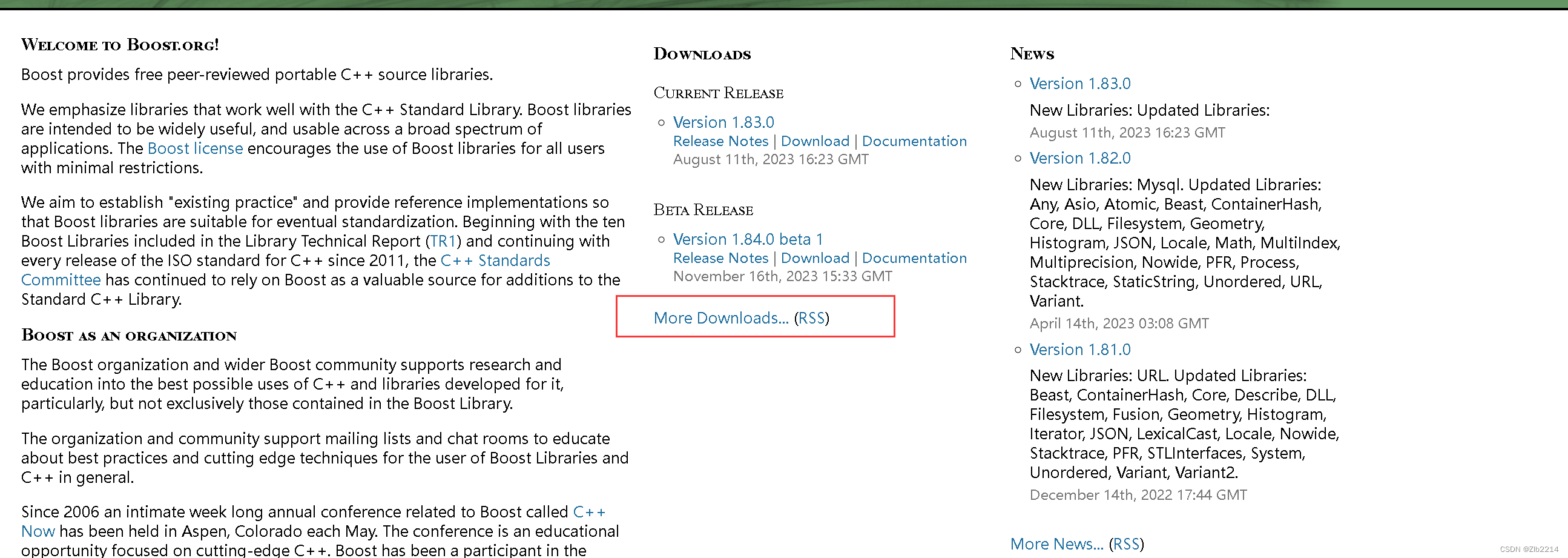1568x558 pixels.
Task: Open Documentation for Version 1.83.0
Action: pyautogui.click(x=914, y=141)
